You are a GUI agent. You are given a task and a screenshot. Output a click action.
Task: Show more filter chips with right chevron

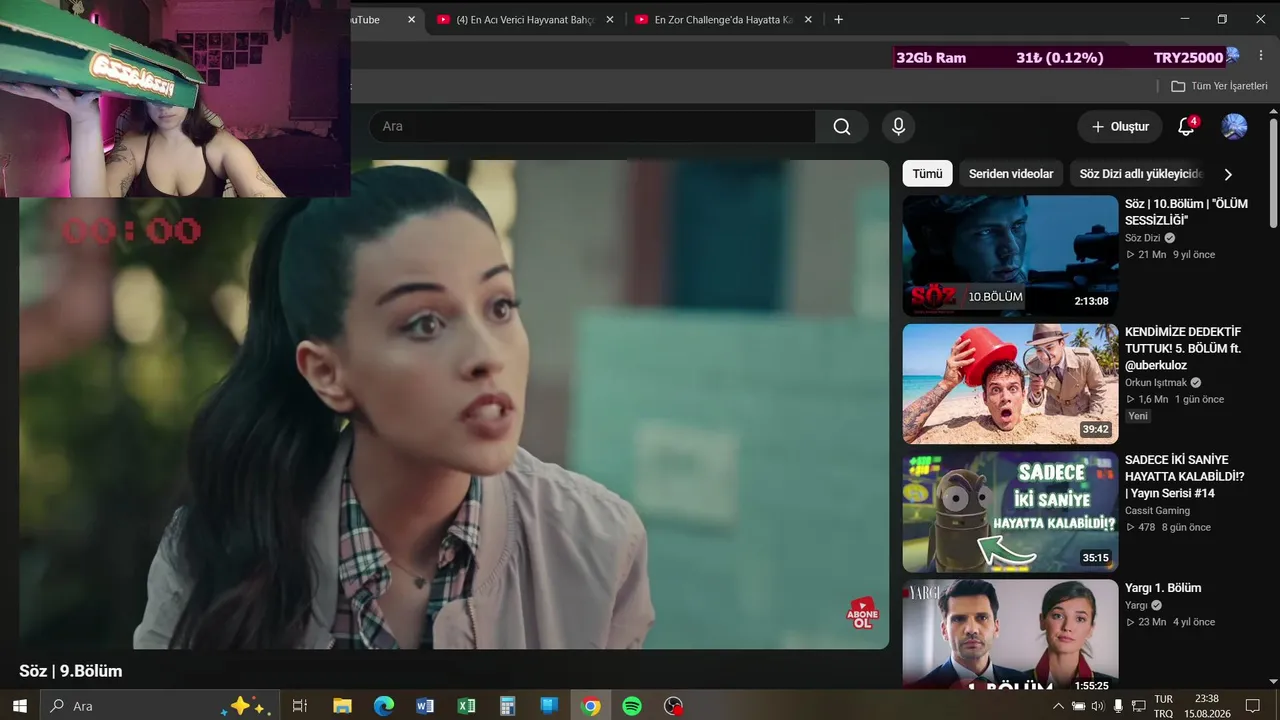(x=1228, y=174)
